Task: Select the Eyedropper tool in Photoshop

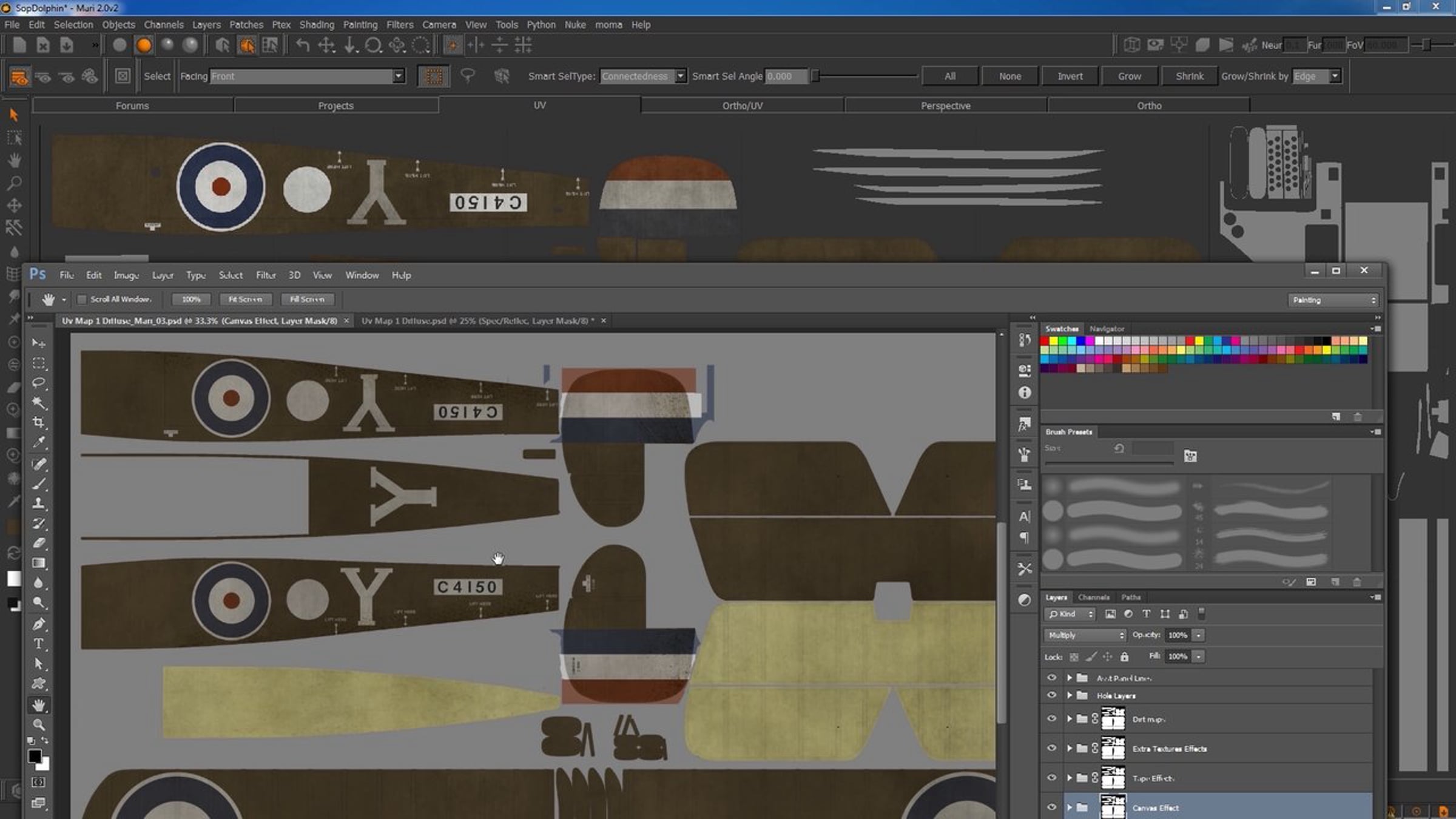Action: (39, 442)
